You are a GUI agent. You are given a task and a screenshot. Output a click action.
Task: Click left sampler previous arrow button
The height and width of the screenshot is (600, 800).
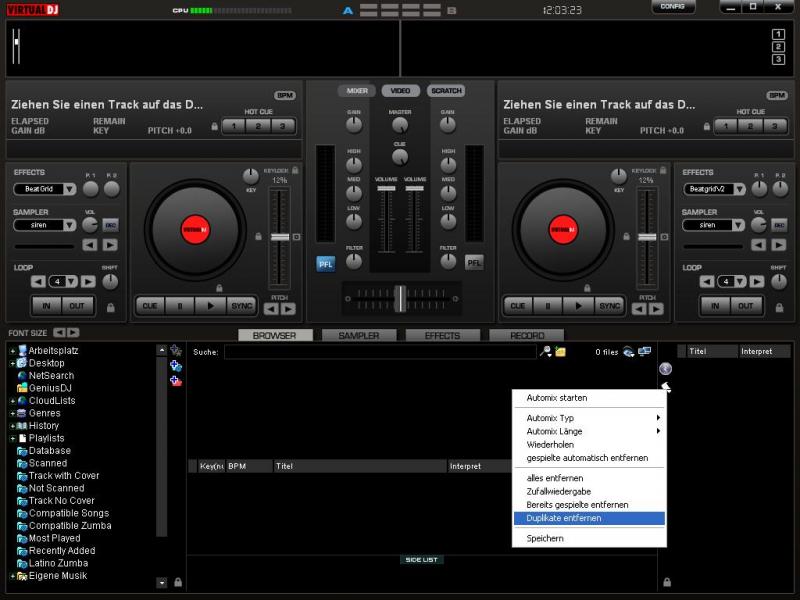[90, 245]
